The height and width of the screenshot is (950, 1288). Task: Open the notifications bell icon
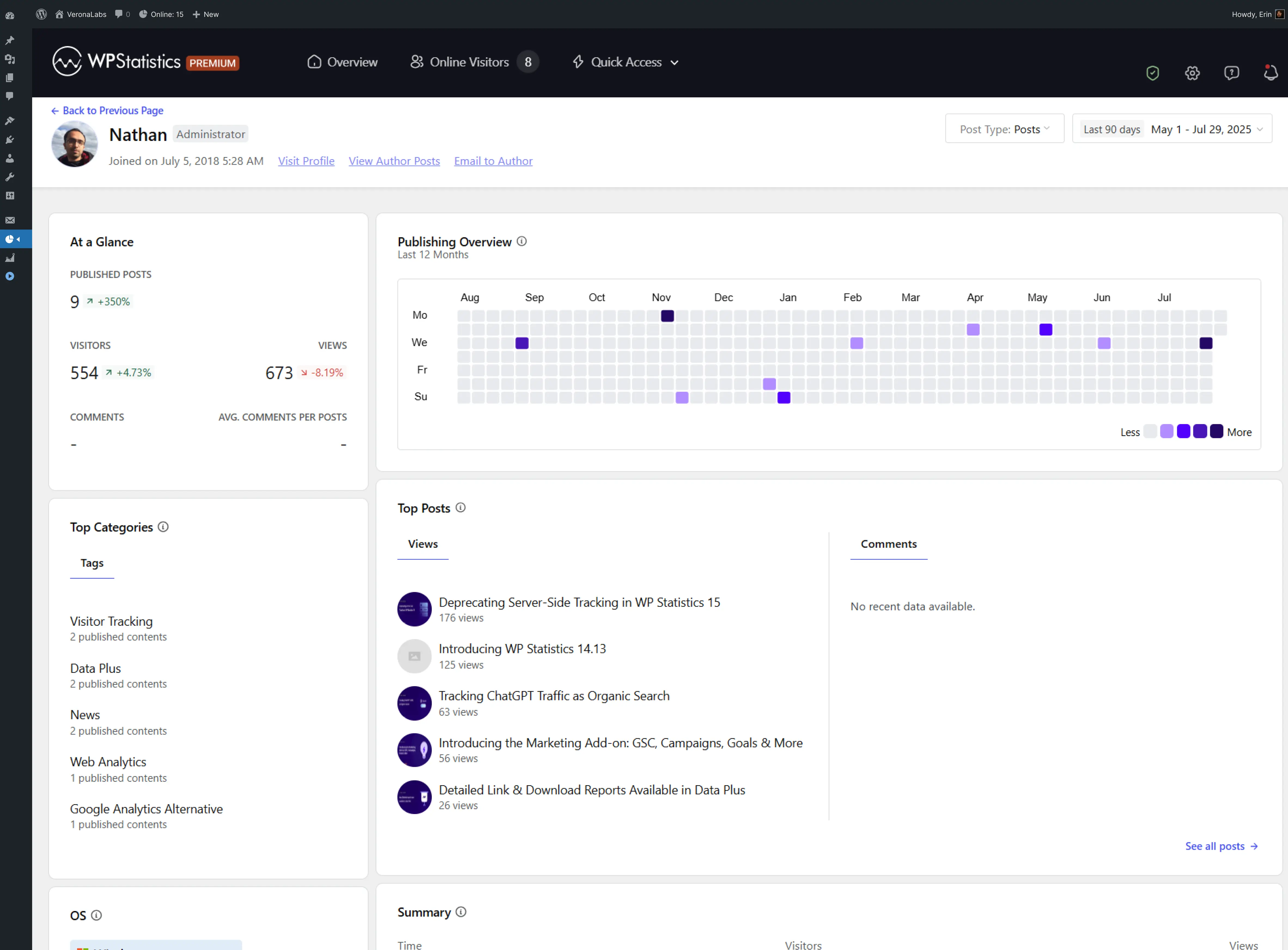1270,73
